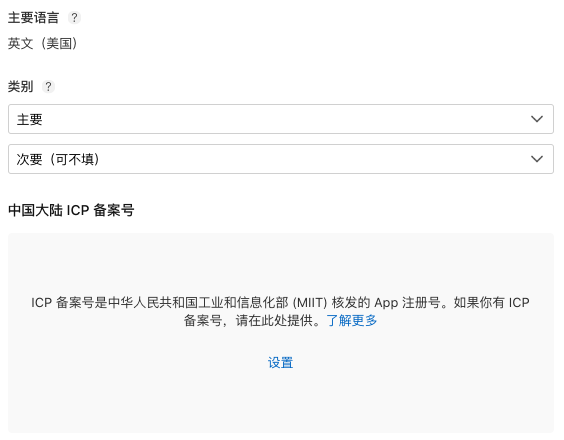Click the chevron arrow on 主要 dropdown
The height and width of the screenshot is (440, 564).
pos(537,119)
